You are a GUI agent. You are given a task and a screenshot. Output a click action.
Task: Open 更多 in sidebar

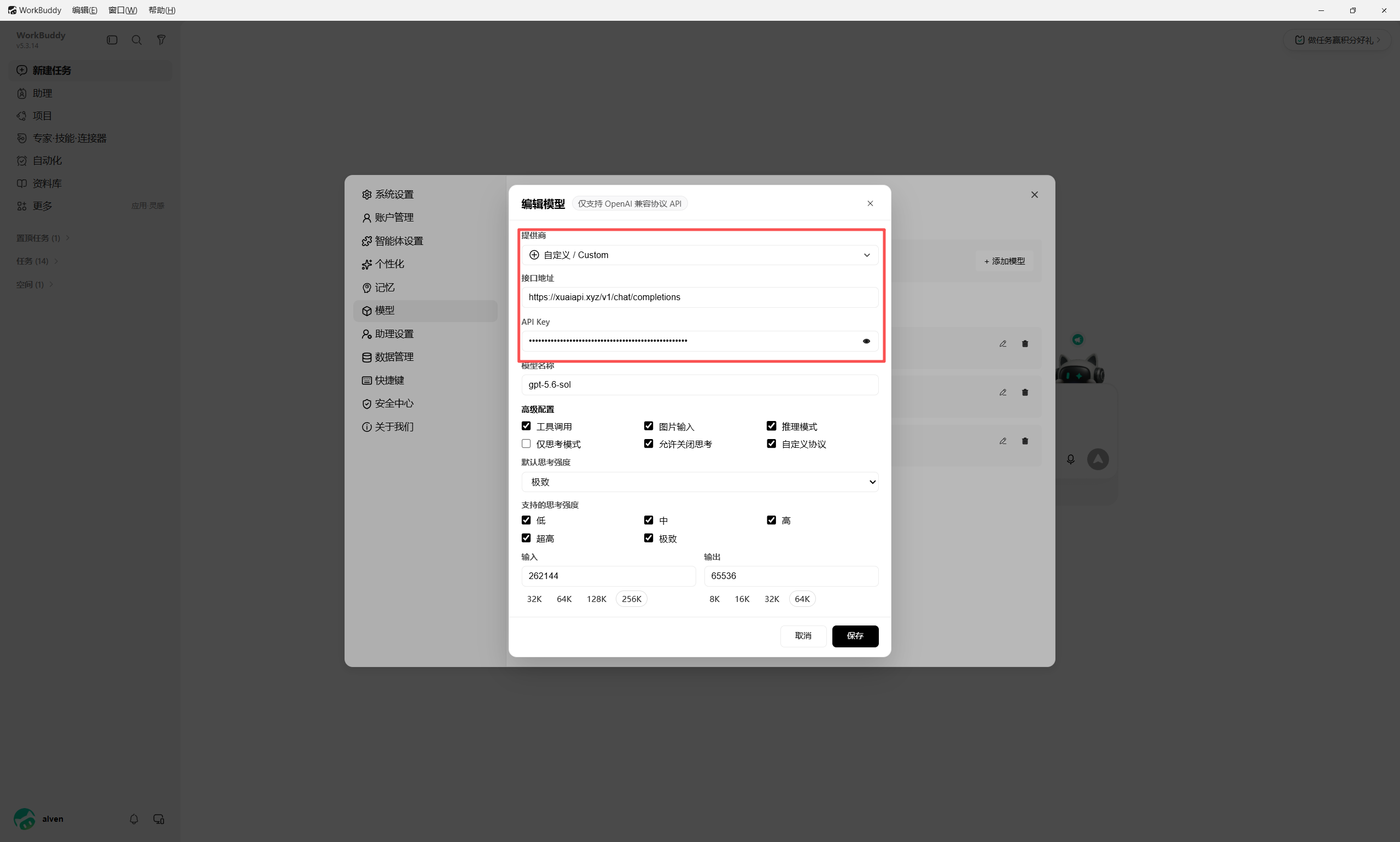pyautogui.click(x=91, y=206)
